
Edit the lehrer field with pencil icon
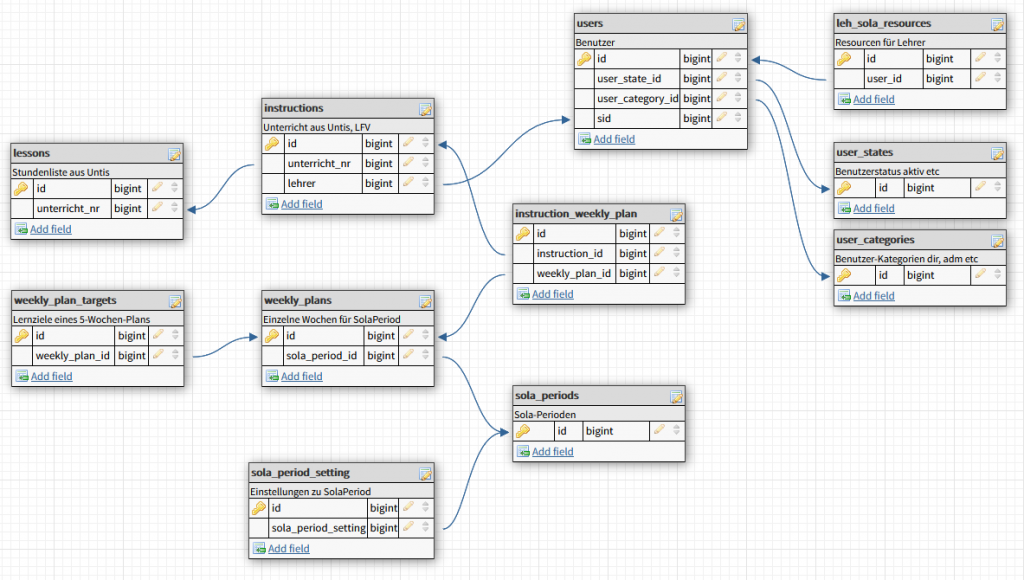408,184
